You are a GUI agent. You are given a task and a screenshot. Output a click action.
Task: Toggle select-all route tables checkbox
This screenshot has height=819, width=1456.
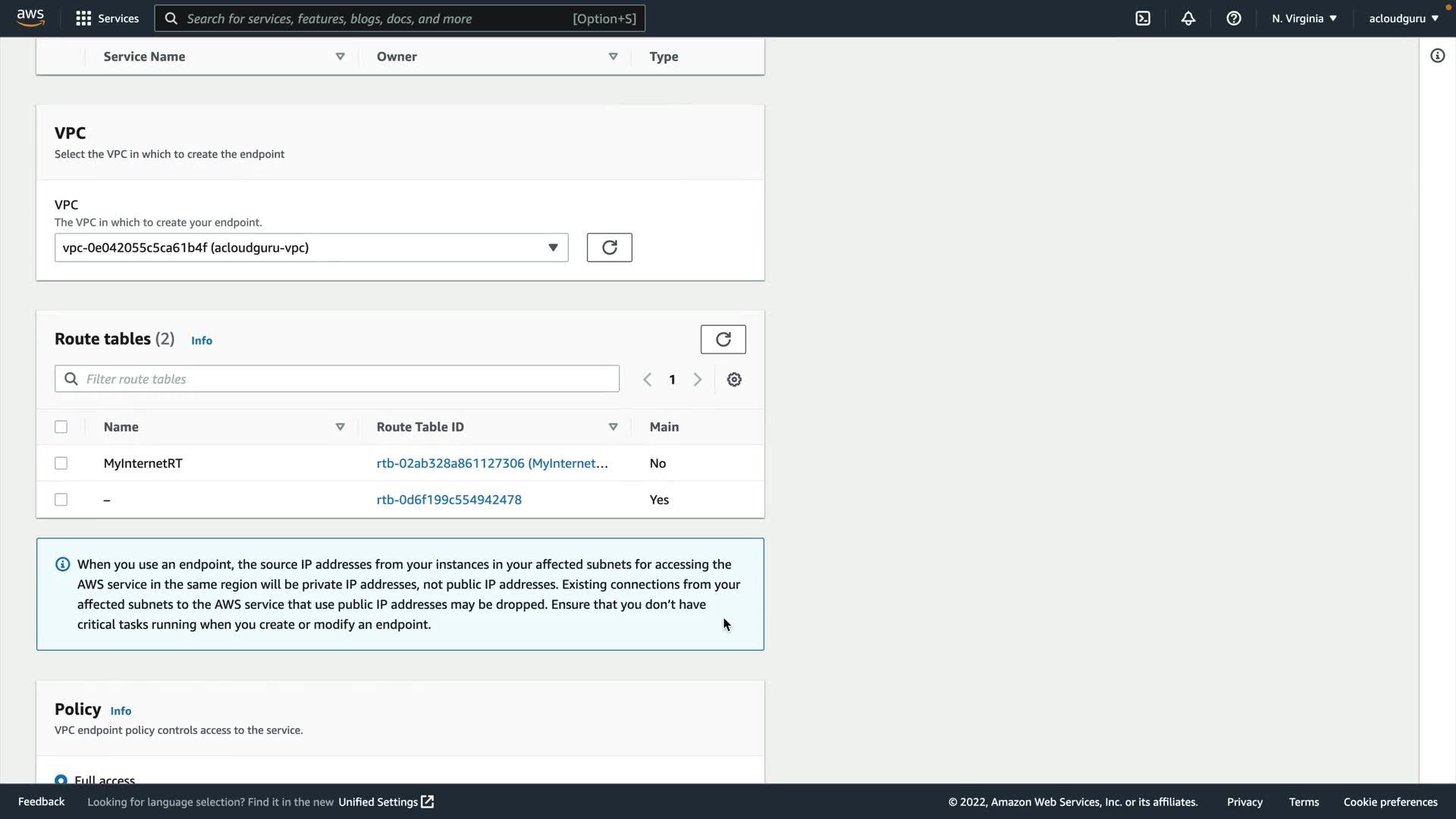[61, 427]
